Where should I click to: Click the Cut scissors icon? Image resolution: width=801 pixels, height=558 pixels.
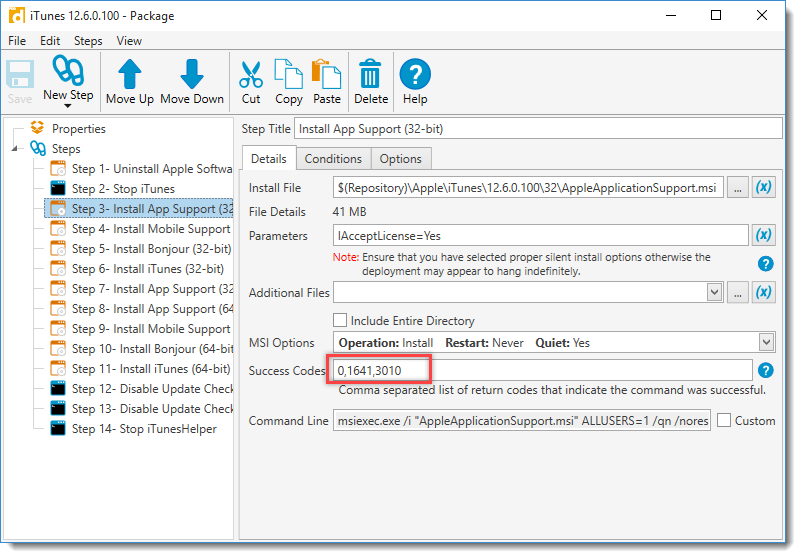pos(251,74)
